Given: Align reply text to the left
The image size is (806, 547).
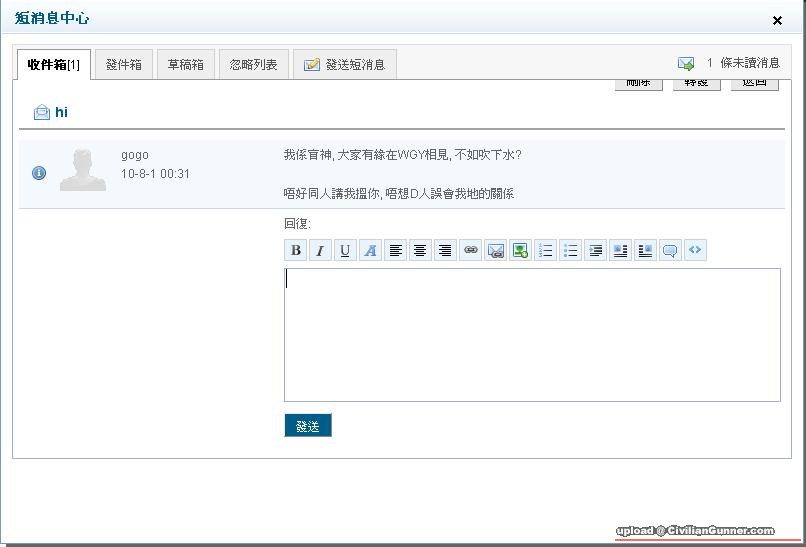Looking at the screenshot, I should (395, 250).
